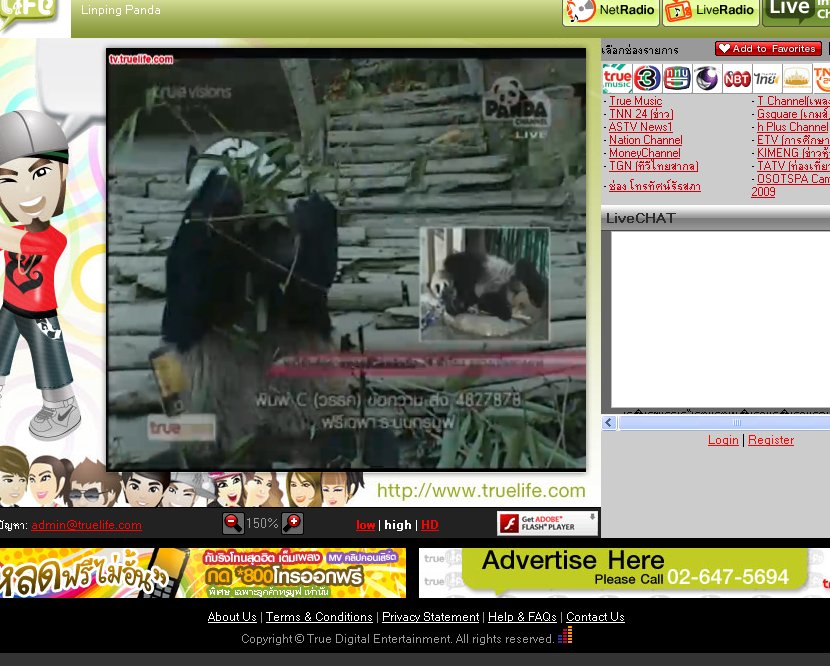Click the http://www.truelife.com address text
This screenshot has height=666, width=830.
click(481, 491)
